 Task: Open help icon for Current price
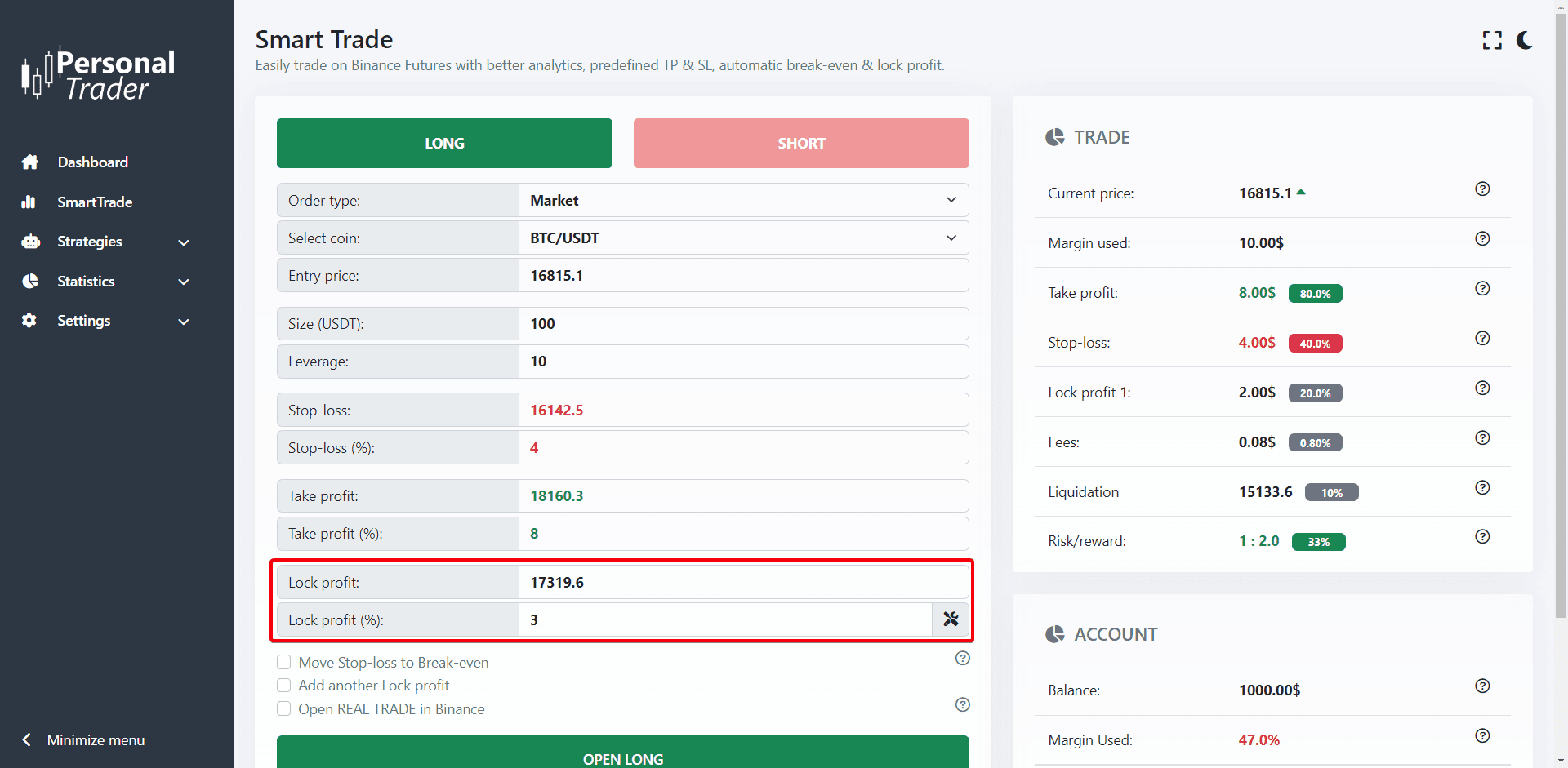coord(1482,189)
